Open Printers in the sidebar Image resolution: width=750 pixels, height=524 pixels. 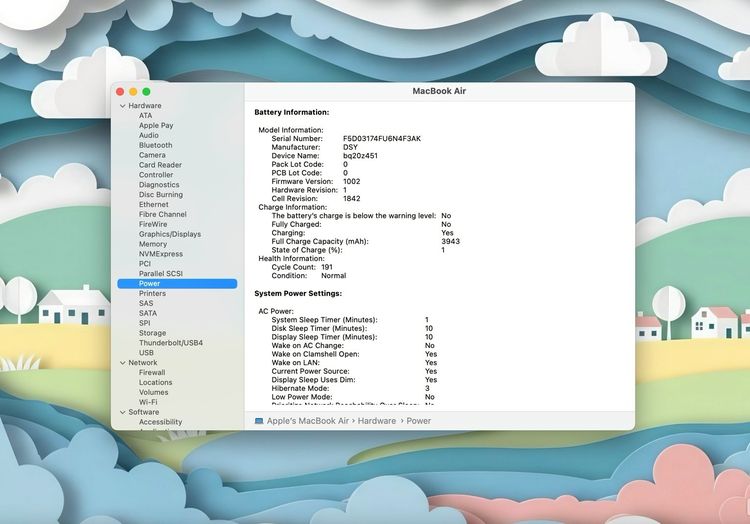pos(152,294)
